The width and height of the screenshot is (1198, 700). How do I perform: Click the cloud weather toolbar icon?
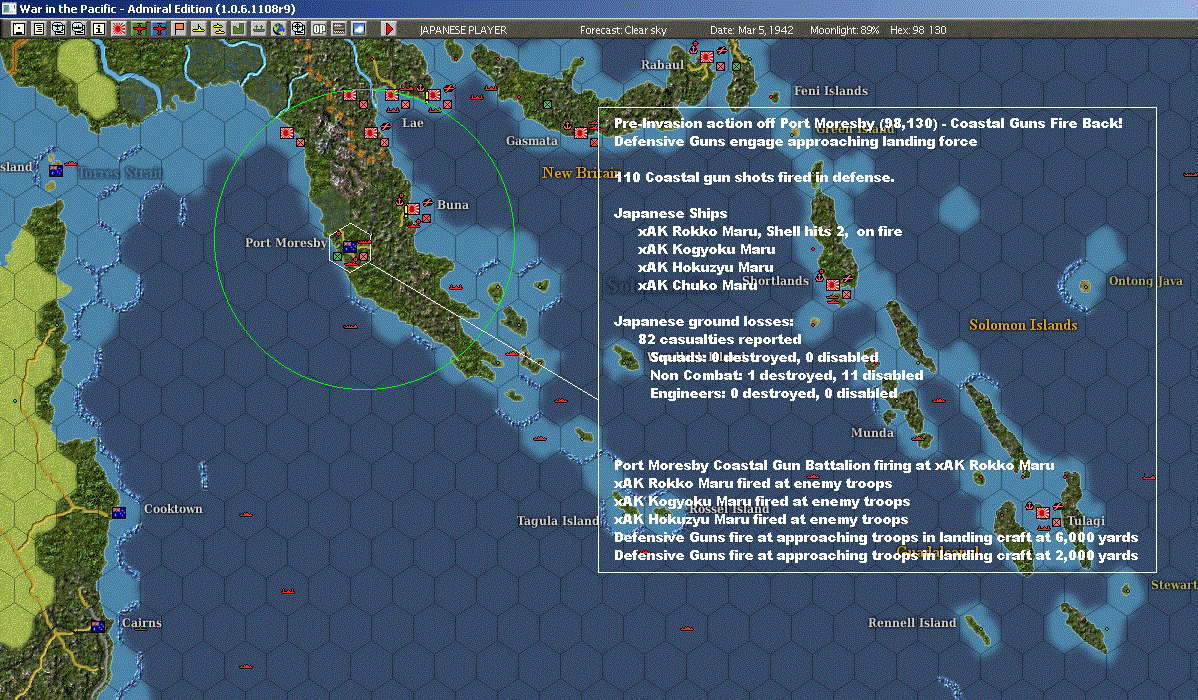point(358,29)
